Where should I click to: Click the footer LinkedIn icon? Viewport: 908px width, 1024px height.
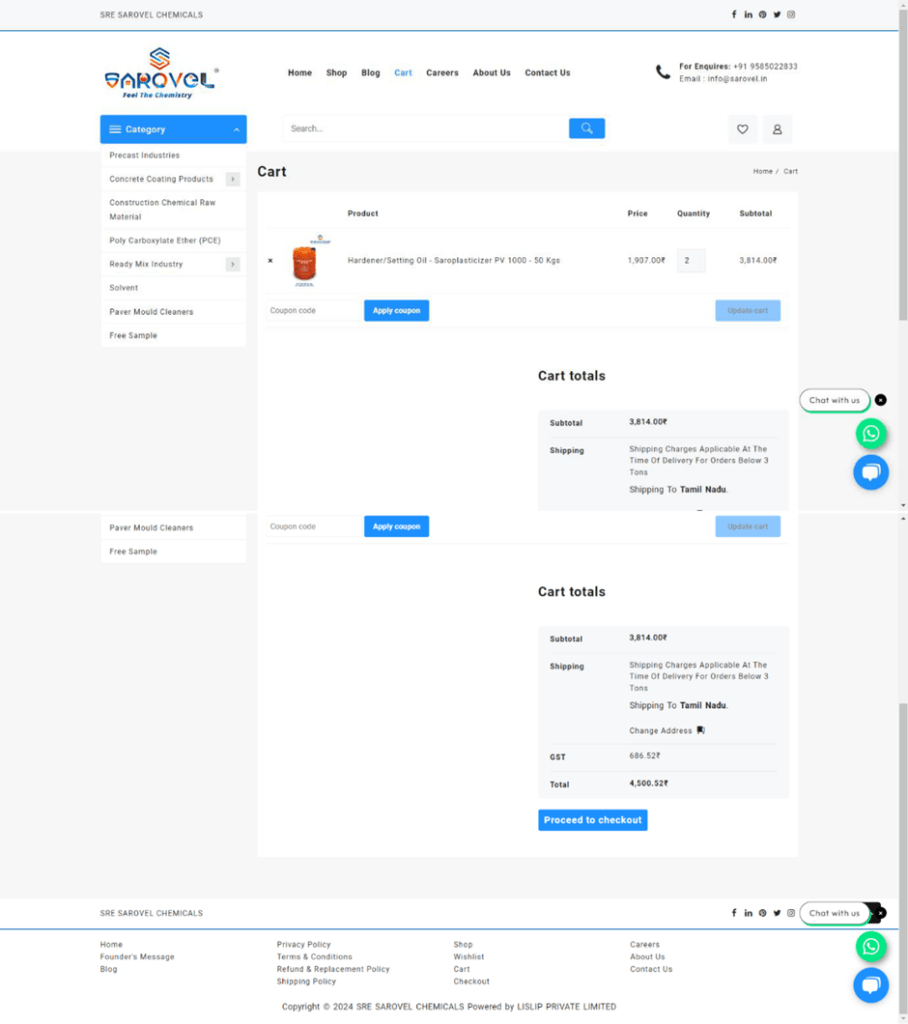(748, 913)
